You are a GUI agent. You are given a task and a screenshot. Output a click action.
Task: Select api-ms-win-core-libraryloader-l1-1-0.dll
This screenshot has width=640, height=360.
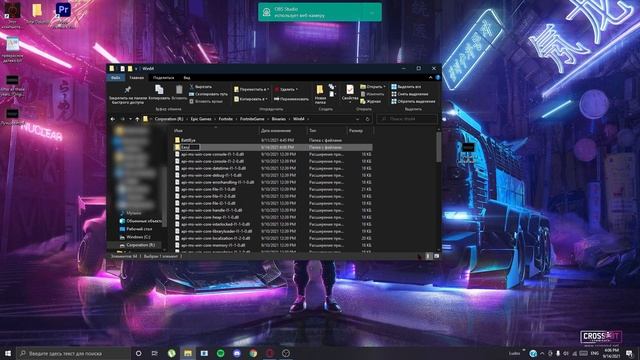tap(273, 231)
